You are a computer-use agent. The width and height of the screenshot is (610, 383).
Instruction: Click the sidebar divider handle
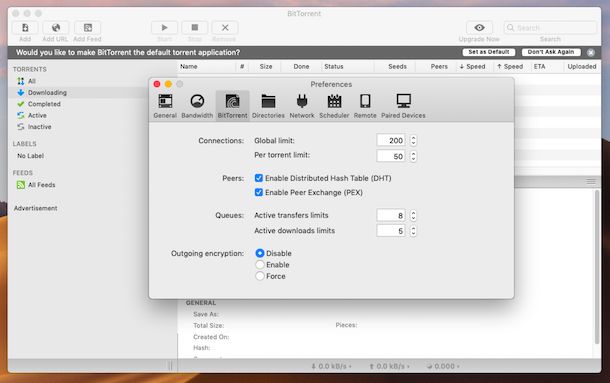coord(170,366)
